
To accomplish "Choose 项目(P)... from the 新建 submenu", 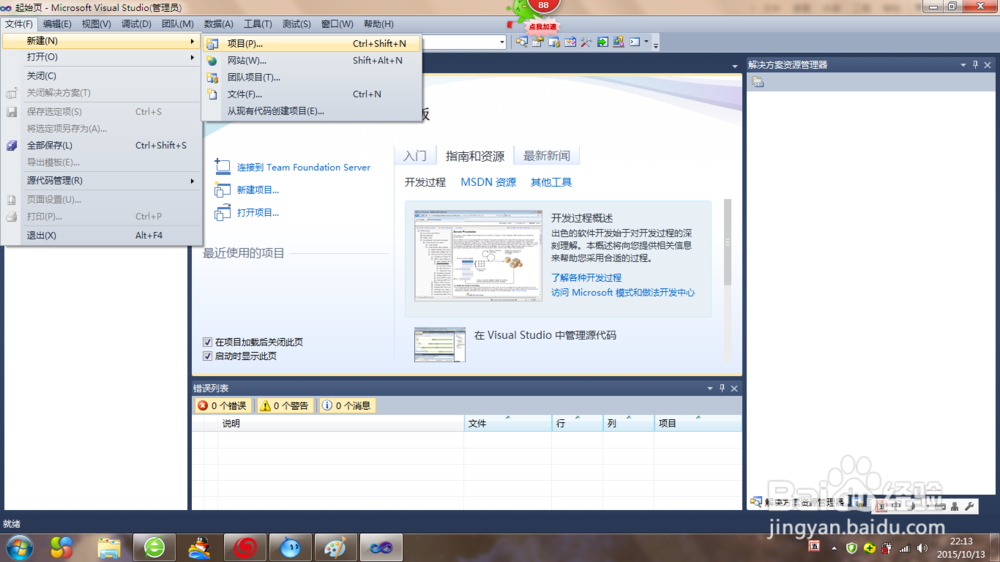I will click(312, 43).
